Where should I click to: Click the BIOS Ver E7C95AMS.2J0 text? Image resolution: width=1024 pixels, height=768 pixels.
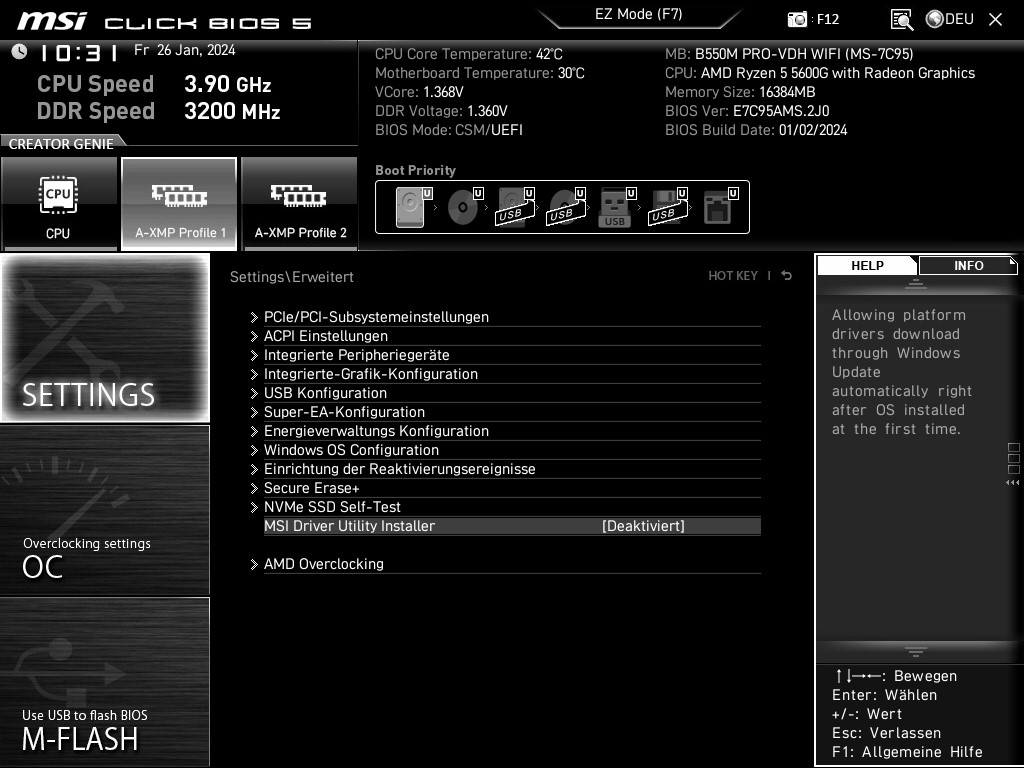pos(747,111)
